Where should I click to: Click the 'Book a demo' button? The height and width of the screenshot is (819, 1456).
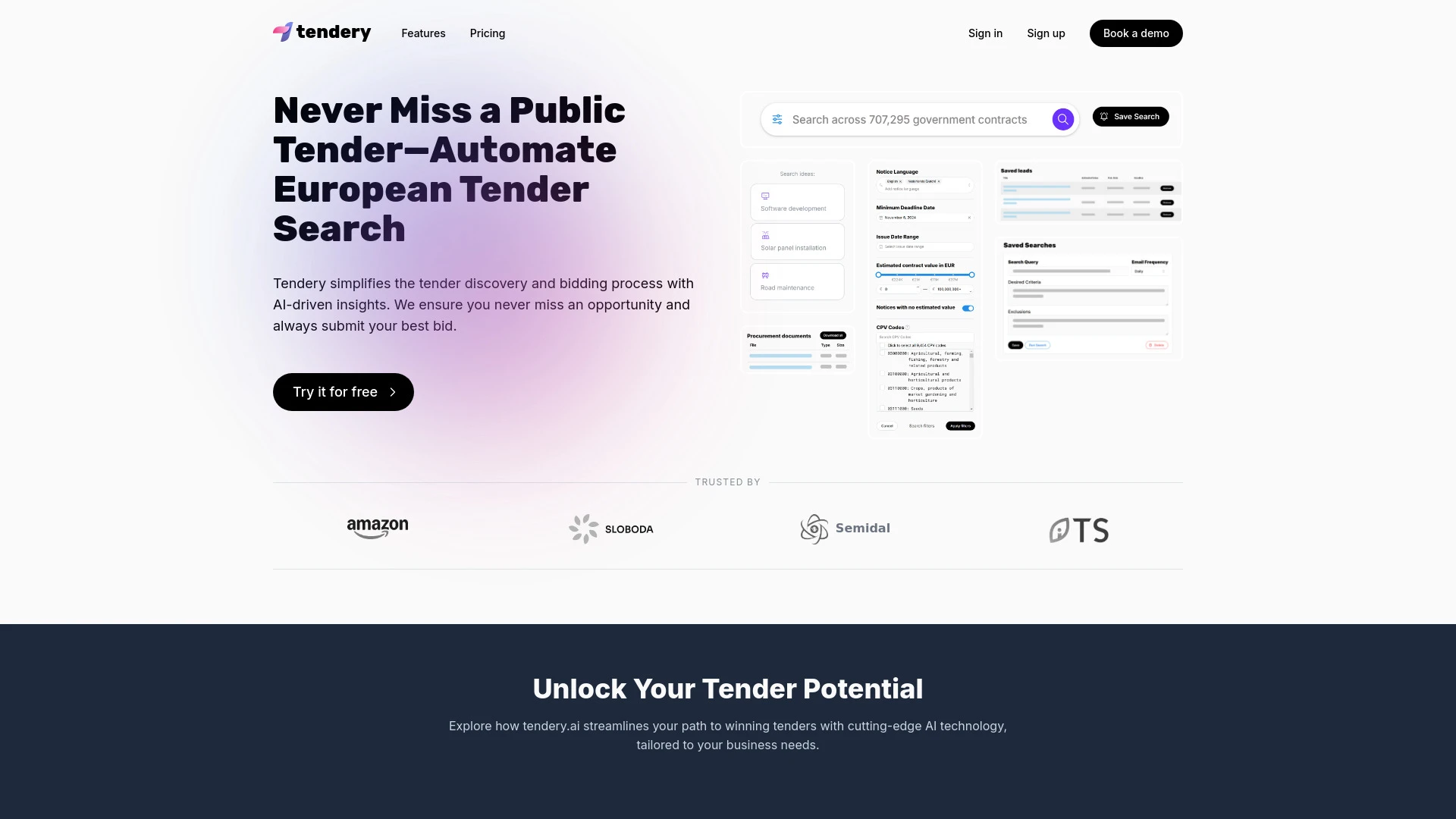[1135, 33]
